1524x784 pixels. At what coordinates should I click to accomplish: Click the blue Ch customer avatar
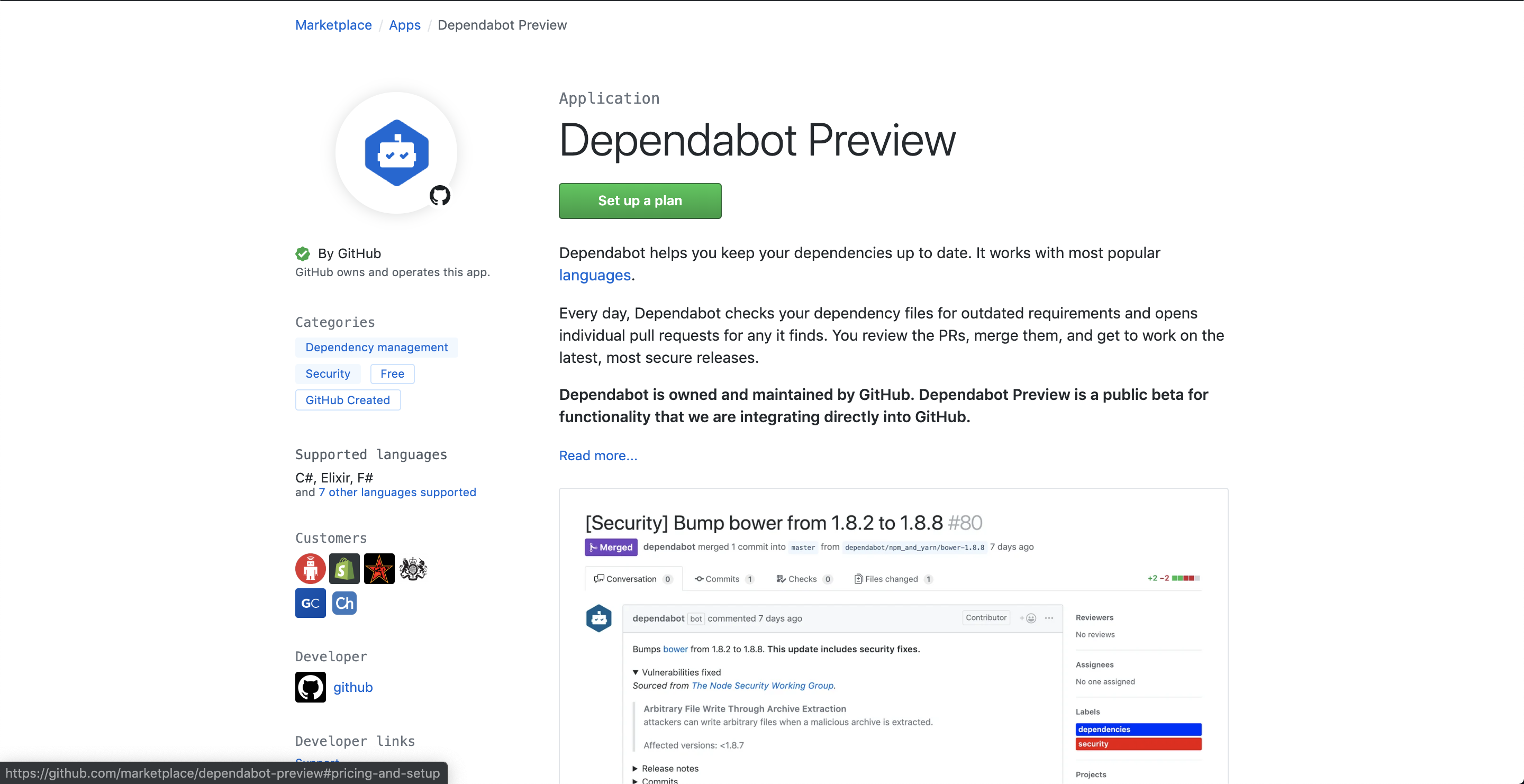[344, 603]
